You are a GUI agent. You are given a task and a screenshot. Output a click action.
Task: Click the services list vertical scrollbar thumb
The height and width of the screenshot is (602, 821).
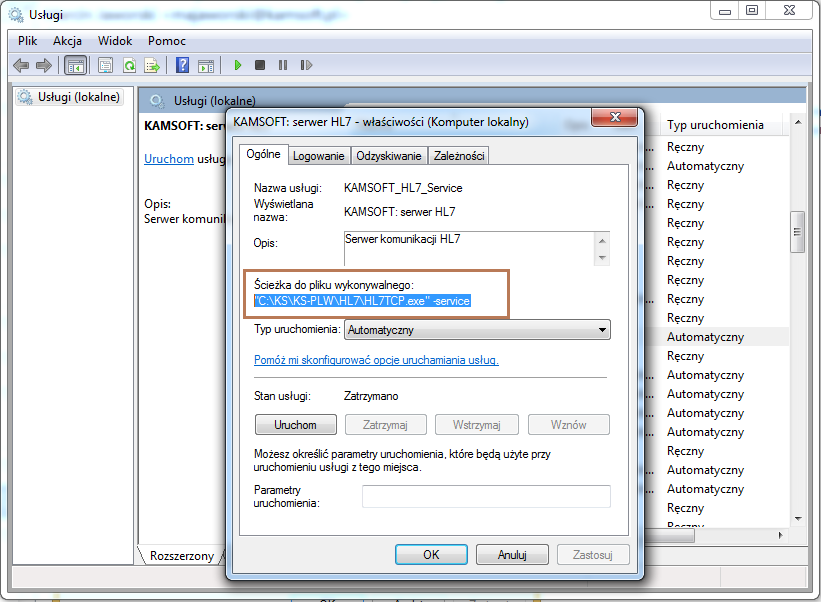(x=797, y=232)
